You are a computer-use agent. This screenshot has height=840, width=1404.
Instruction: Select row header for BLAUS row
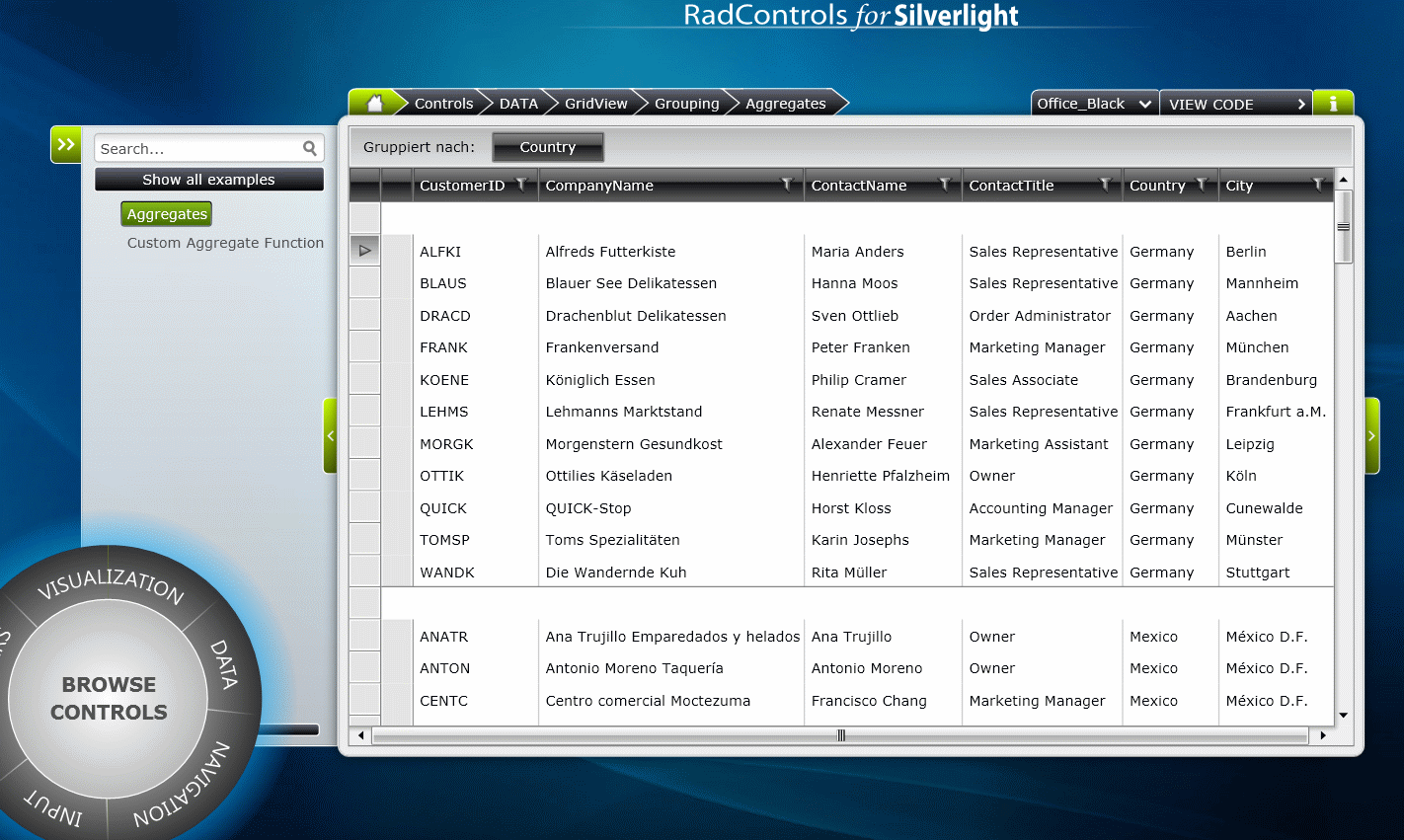click(365, 282)
